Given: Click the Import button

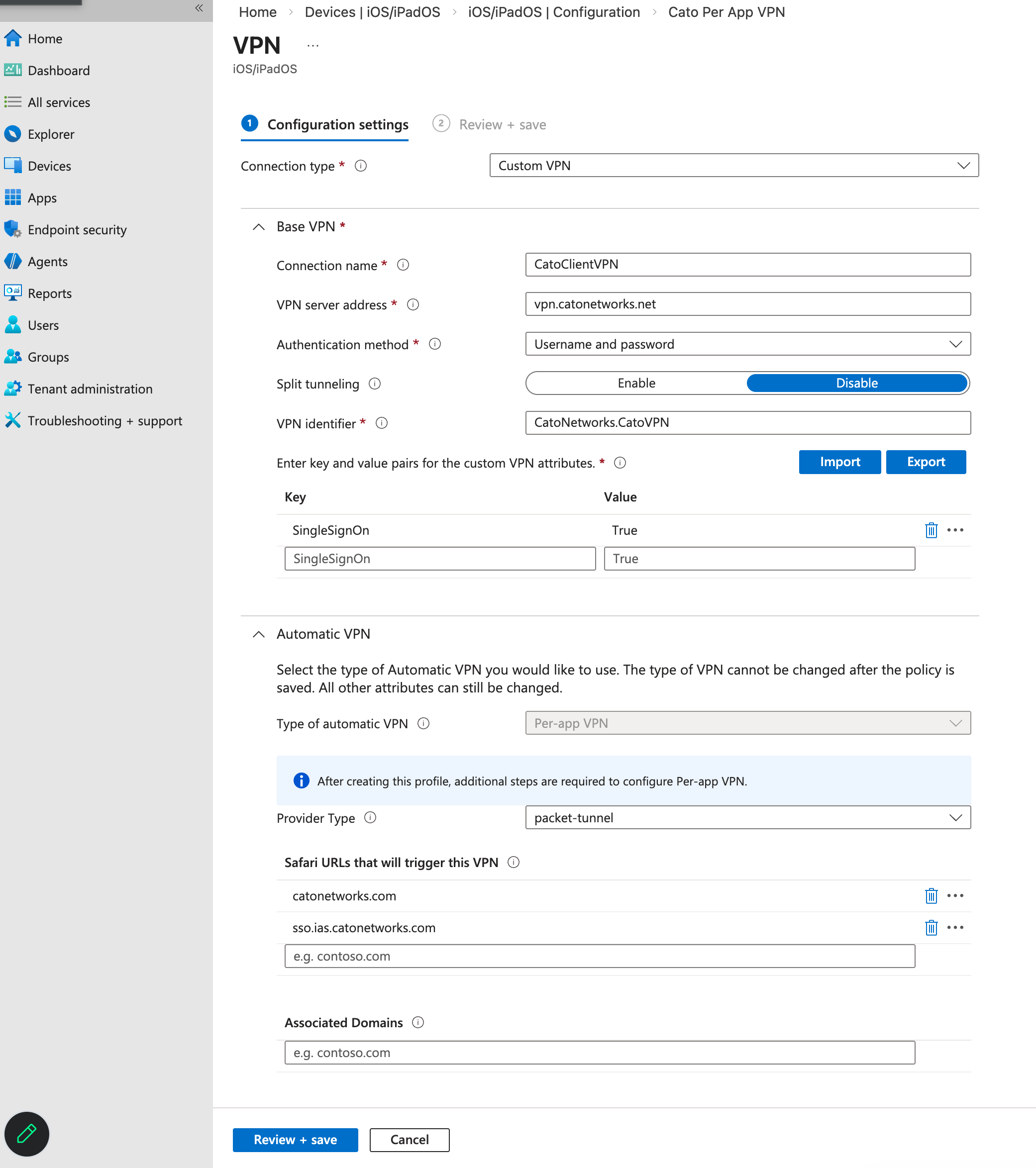Looking at the screenshot, I should (840, 462).
